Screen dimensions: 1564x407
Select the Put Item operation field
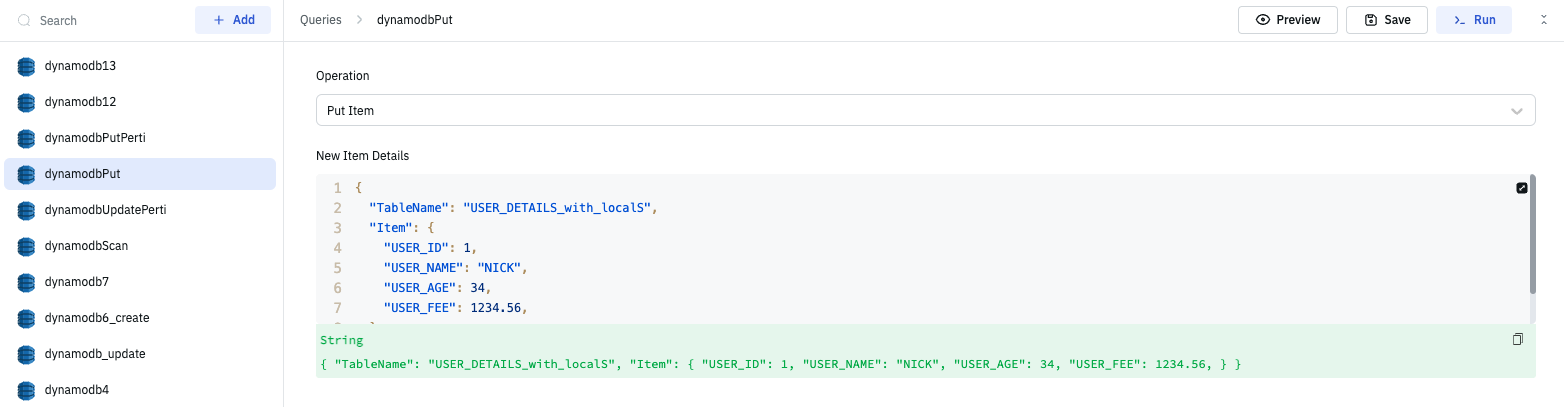coord(900,111)
